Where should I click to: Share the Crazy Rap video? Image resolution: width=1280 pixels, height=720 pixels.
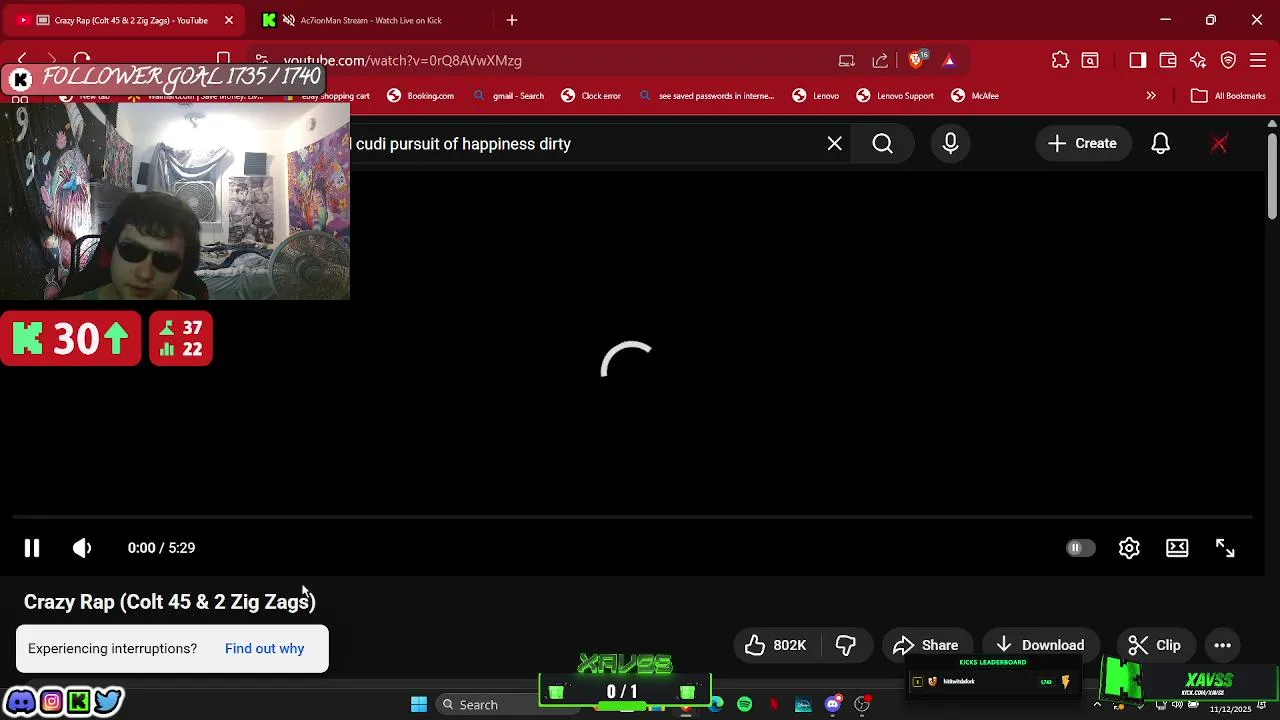(926, 645)
